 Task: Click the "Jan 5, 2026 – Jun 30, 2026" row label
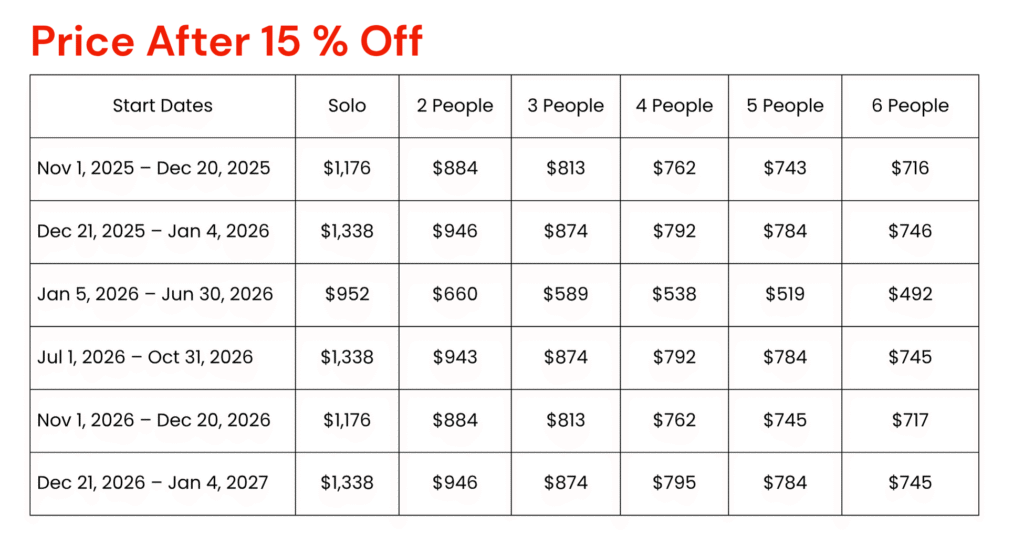pos(155,294)
